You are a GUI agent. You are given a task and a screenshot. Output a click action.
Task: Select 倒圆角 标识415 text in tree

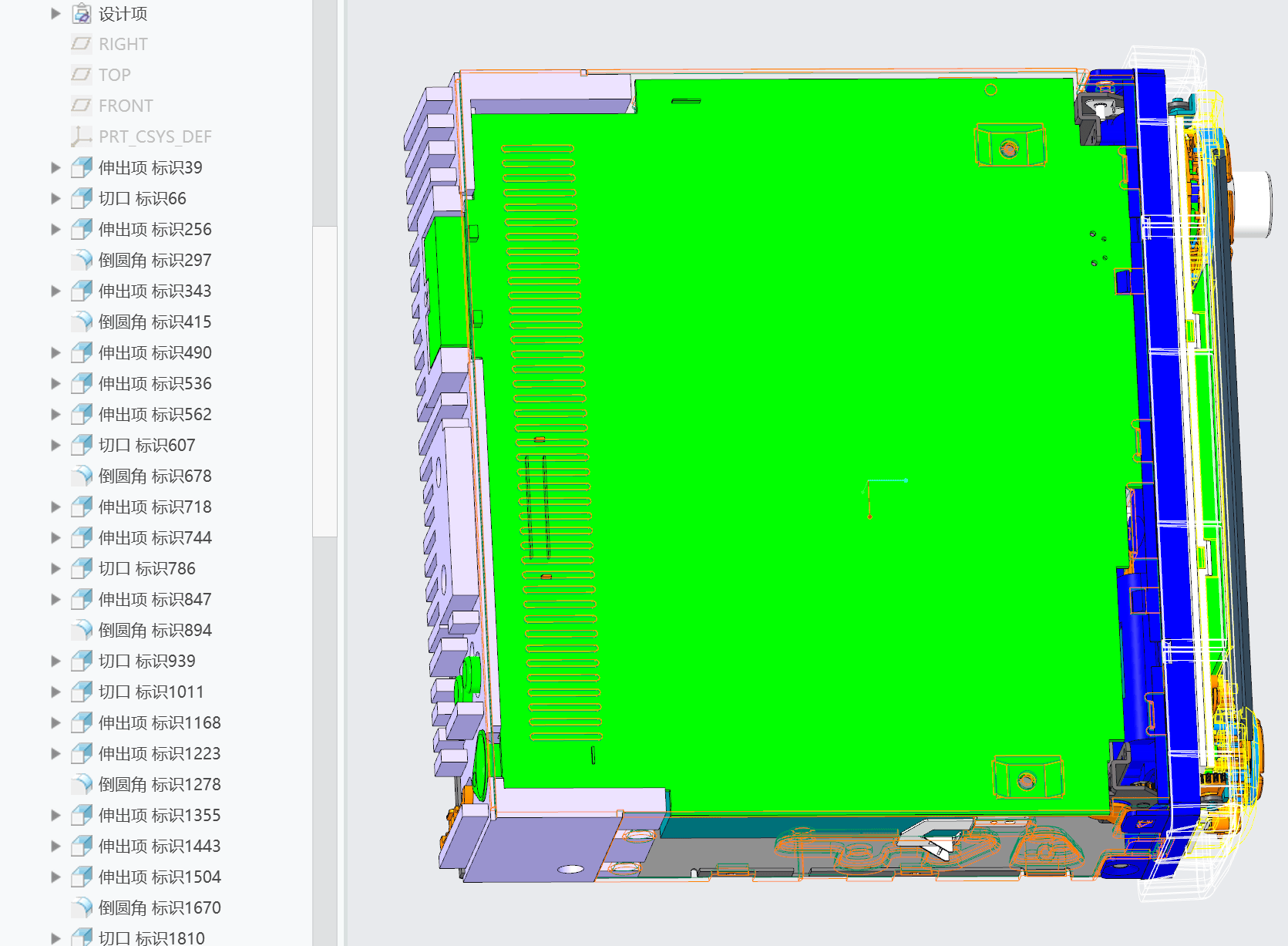point(155,322)
